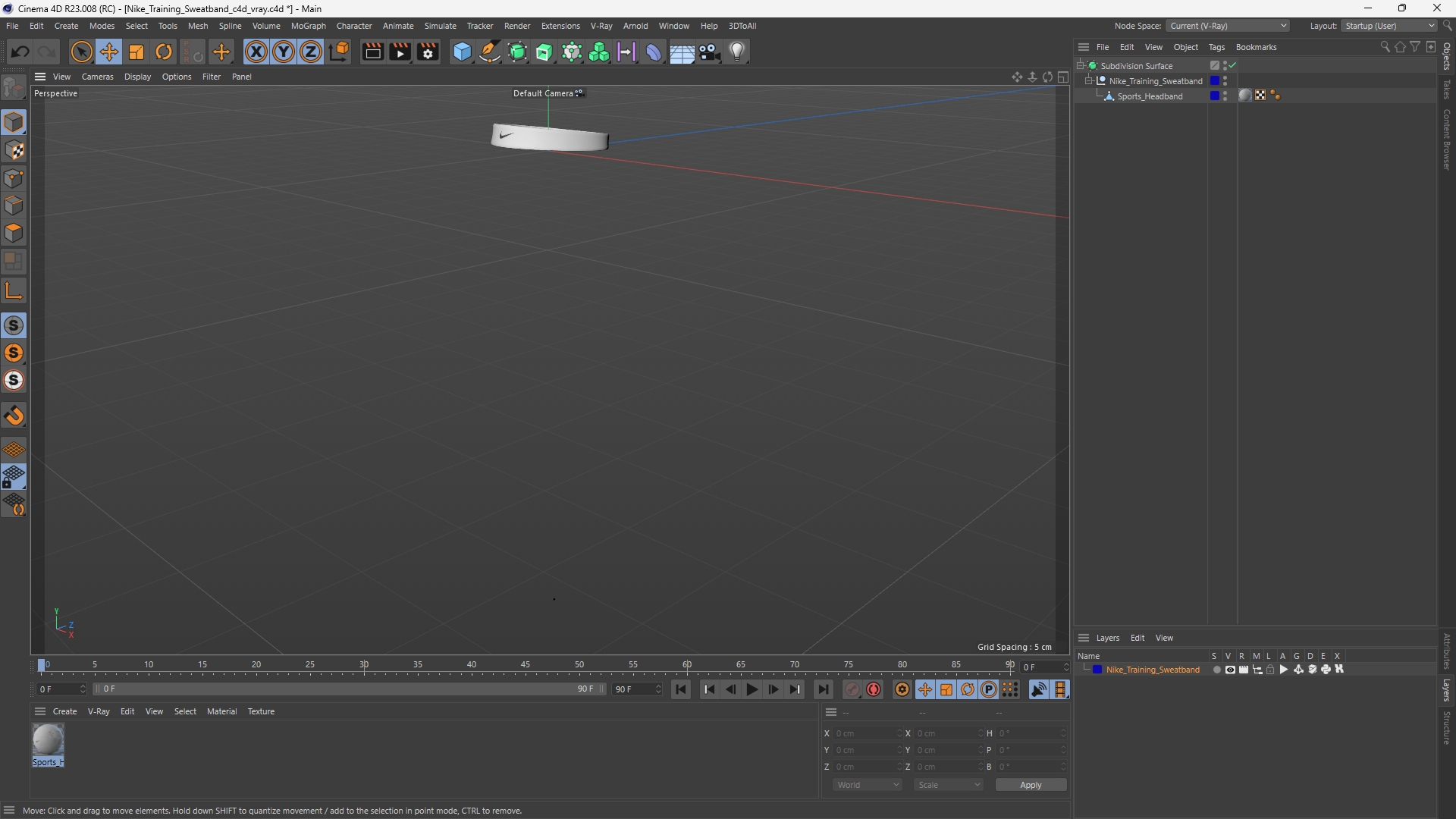Open the World coordinate system dropdown
1456x819 pixels.
pyautogui.click(x=867, y=785)
